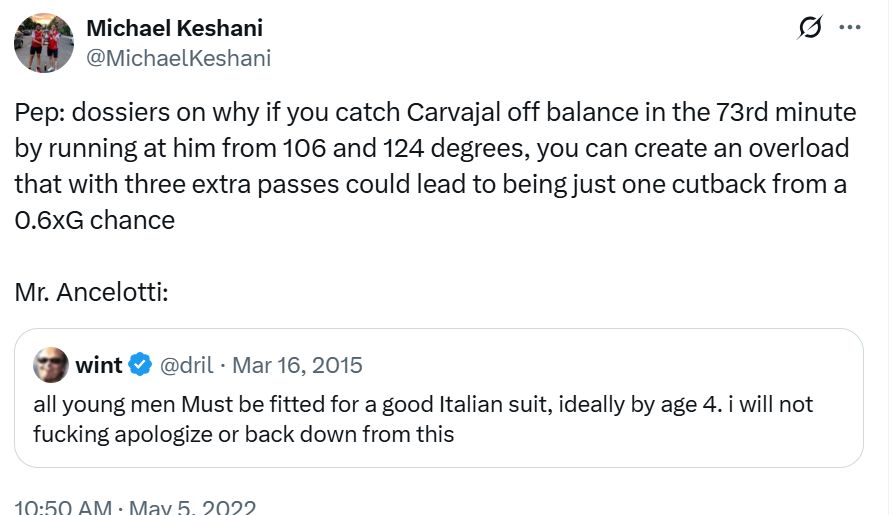Click the blue verified badge beside wint

point(140,365)
